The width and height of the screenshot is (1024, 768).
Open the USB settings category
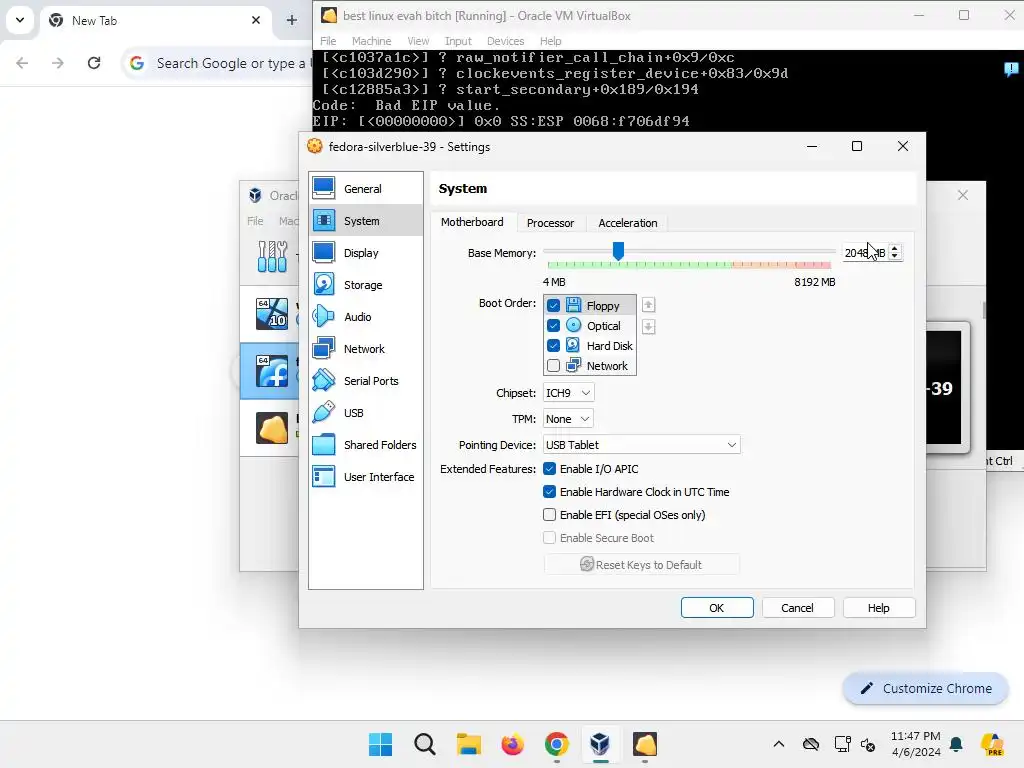[x=366, y=413]
